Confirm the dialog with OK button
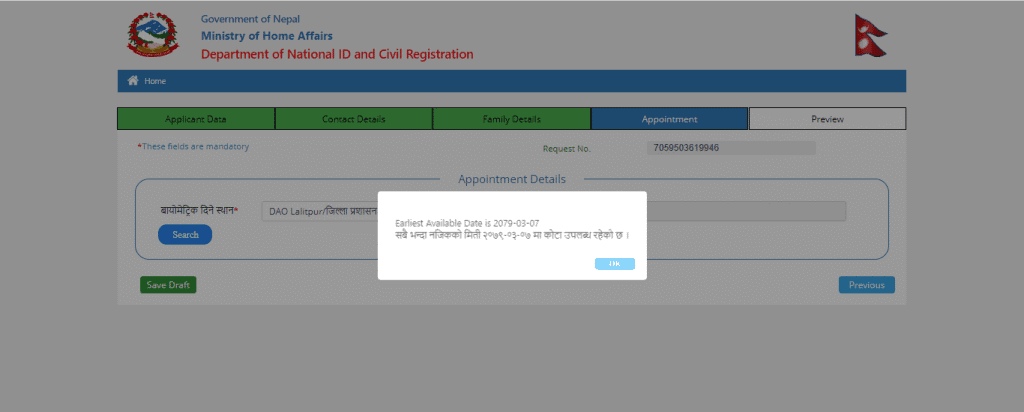 tap(615, 263)
